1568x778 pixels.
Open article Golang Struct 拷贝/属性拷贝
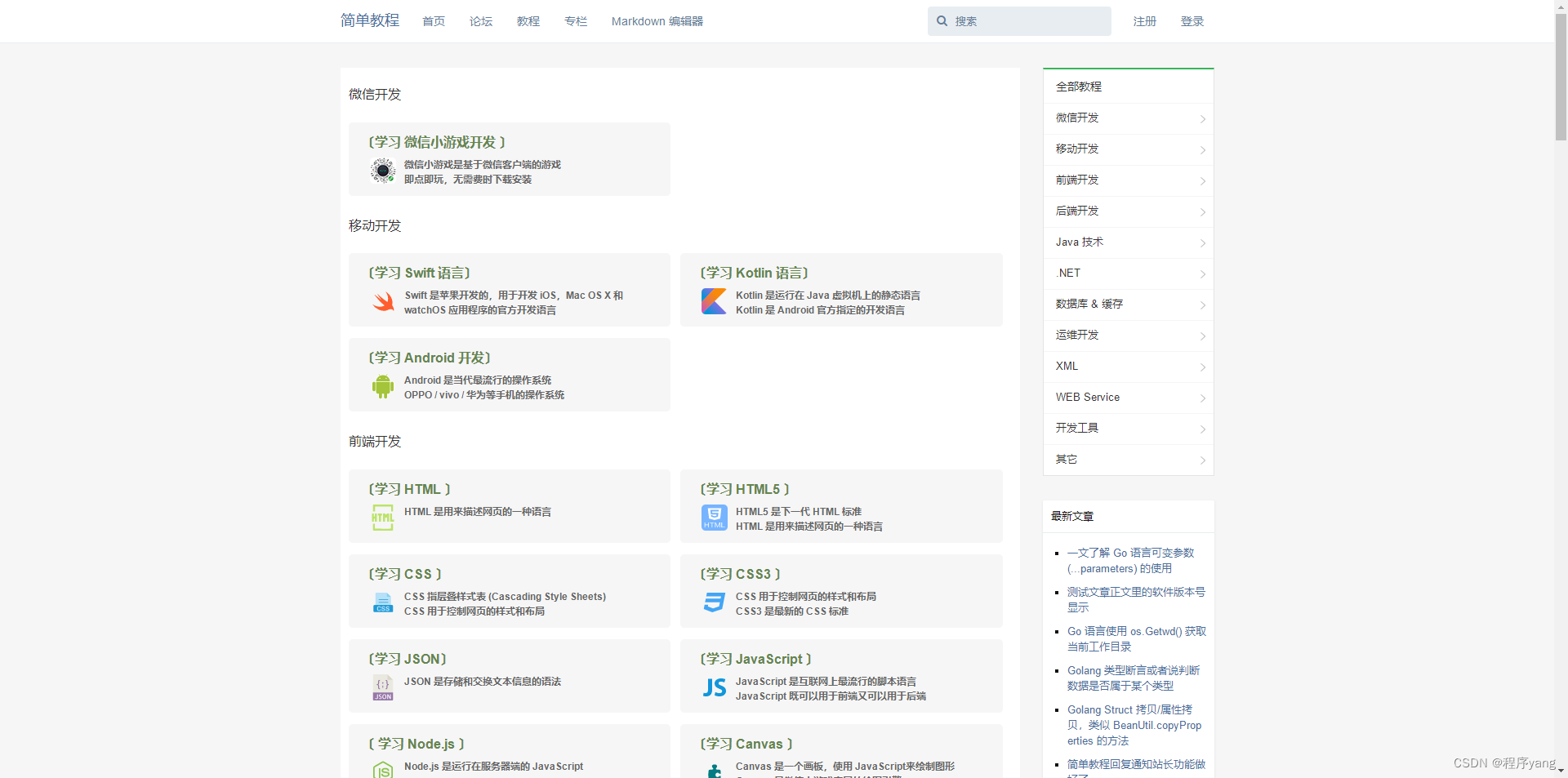(x=1134, y=725)
